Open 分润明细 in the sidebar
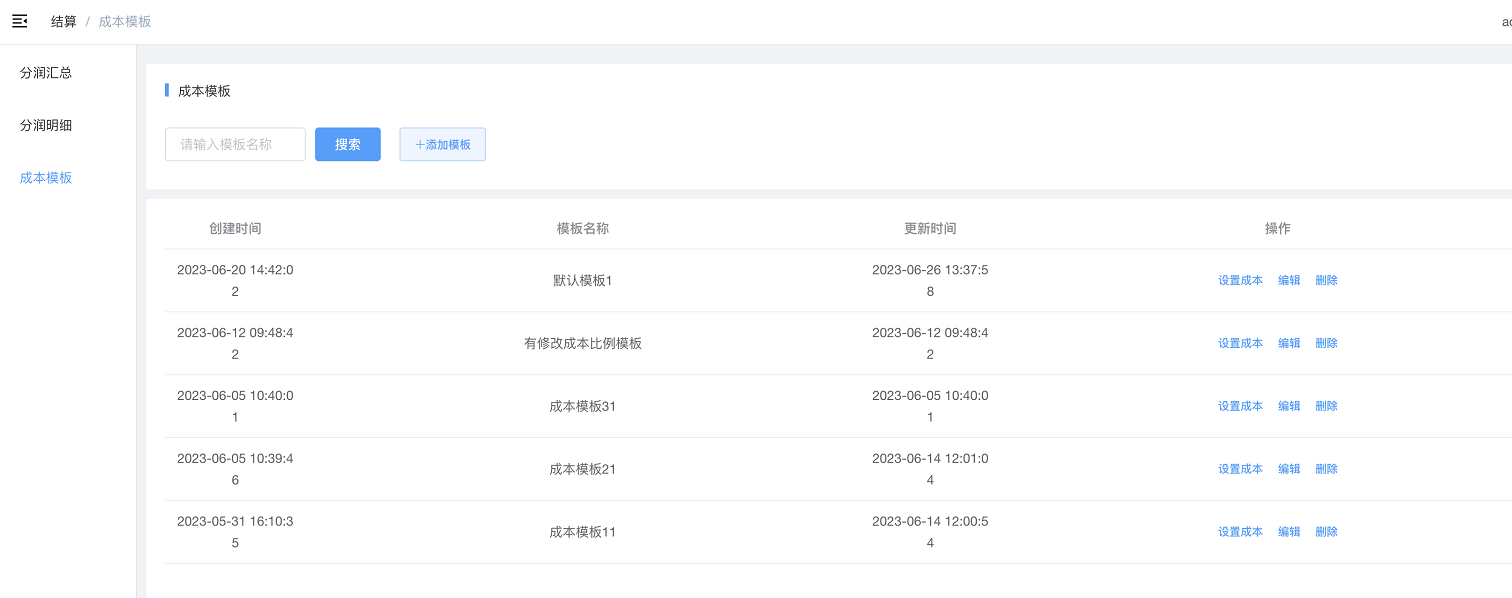The image size is (1512, 598). click(x=46, y=126)
